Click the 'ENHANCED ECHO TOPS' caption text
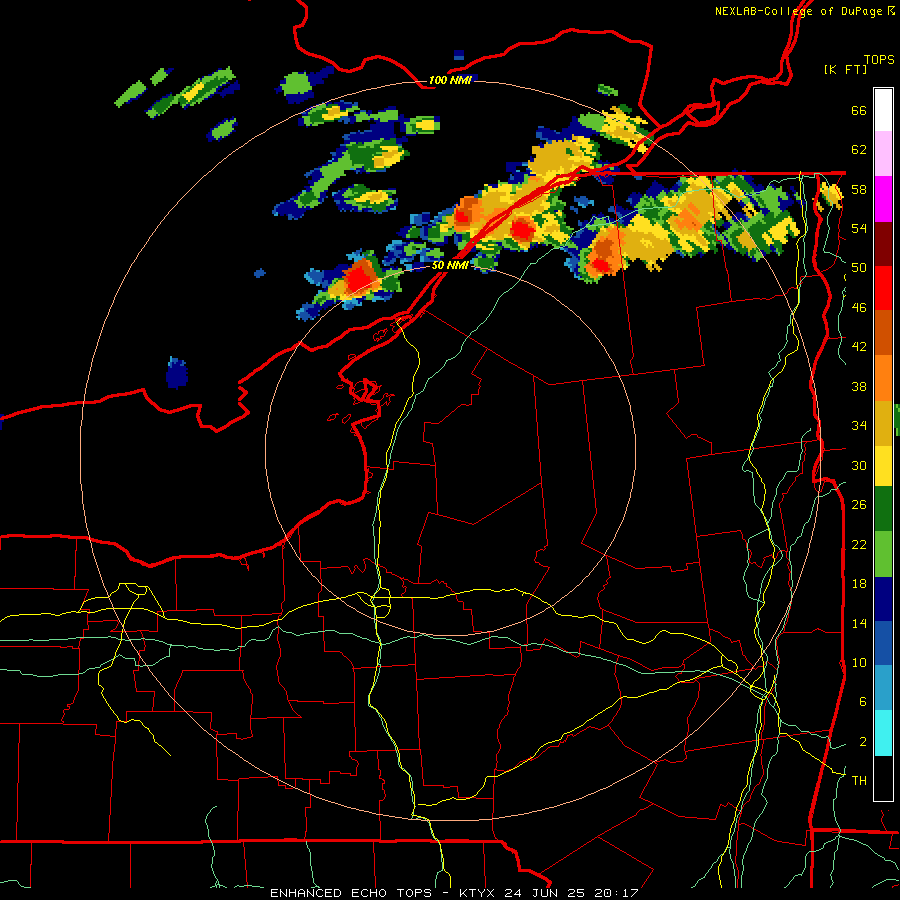Screen dimensions: 900x900 coord(351,893)
